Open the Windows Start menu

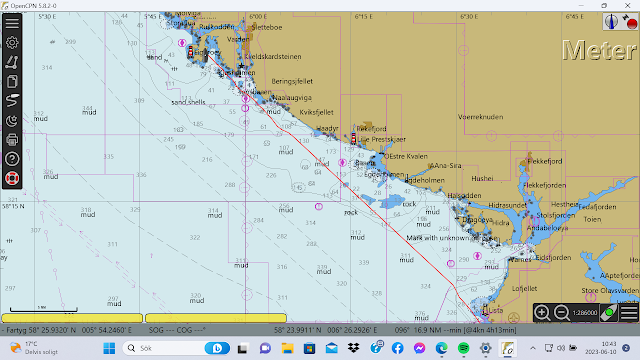coord(109,348)
